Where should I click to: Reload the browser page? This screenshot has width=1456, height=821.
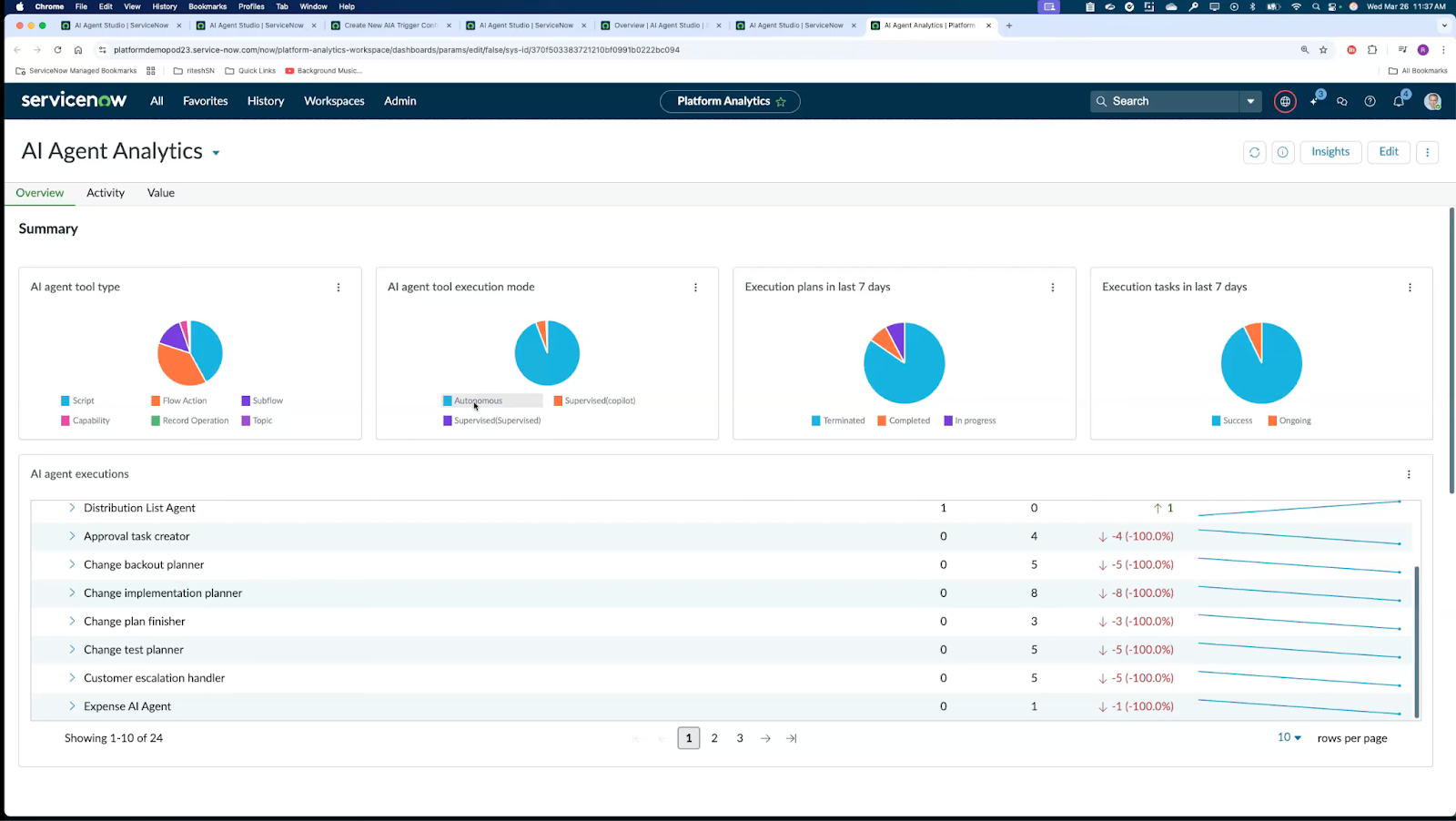click(57, 50)
